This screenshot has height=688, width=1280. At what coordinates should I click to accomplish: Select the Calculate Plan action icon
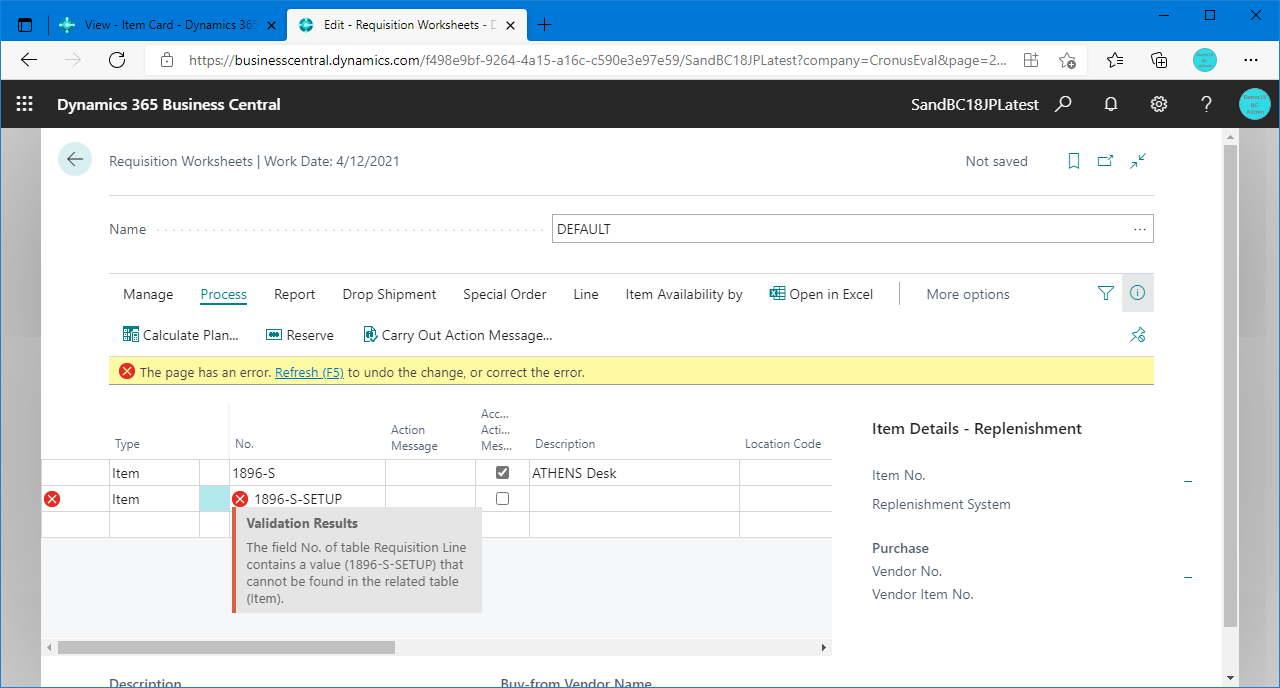tap(132, 334)
